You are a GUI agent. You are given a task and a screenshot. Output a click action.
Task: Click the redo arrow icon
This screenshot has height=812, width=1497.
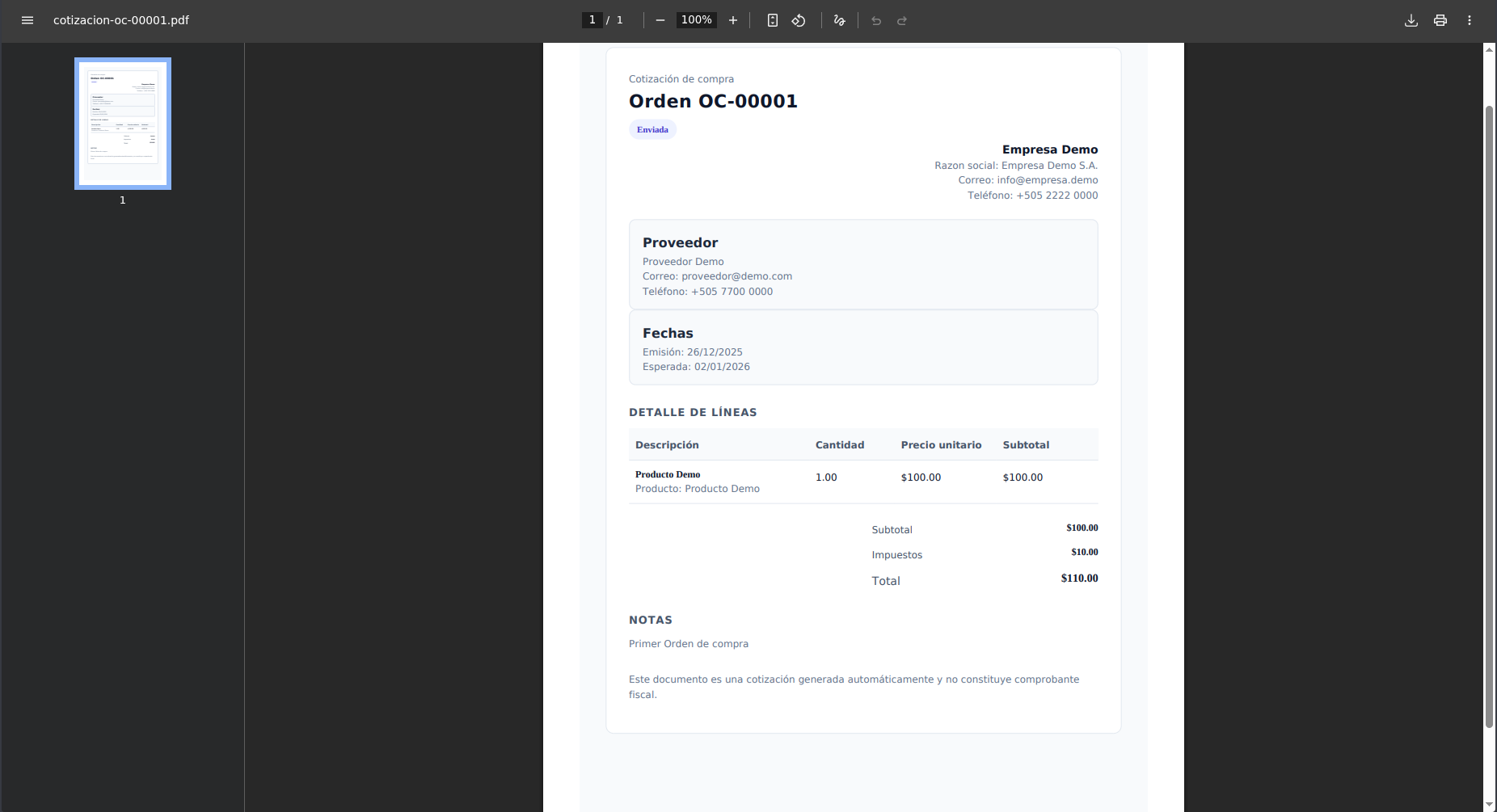pos(902,20)
